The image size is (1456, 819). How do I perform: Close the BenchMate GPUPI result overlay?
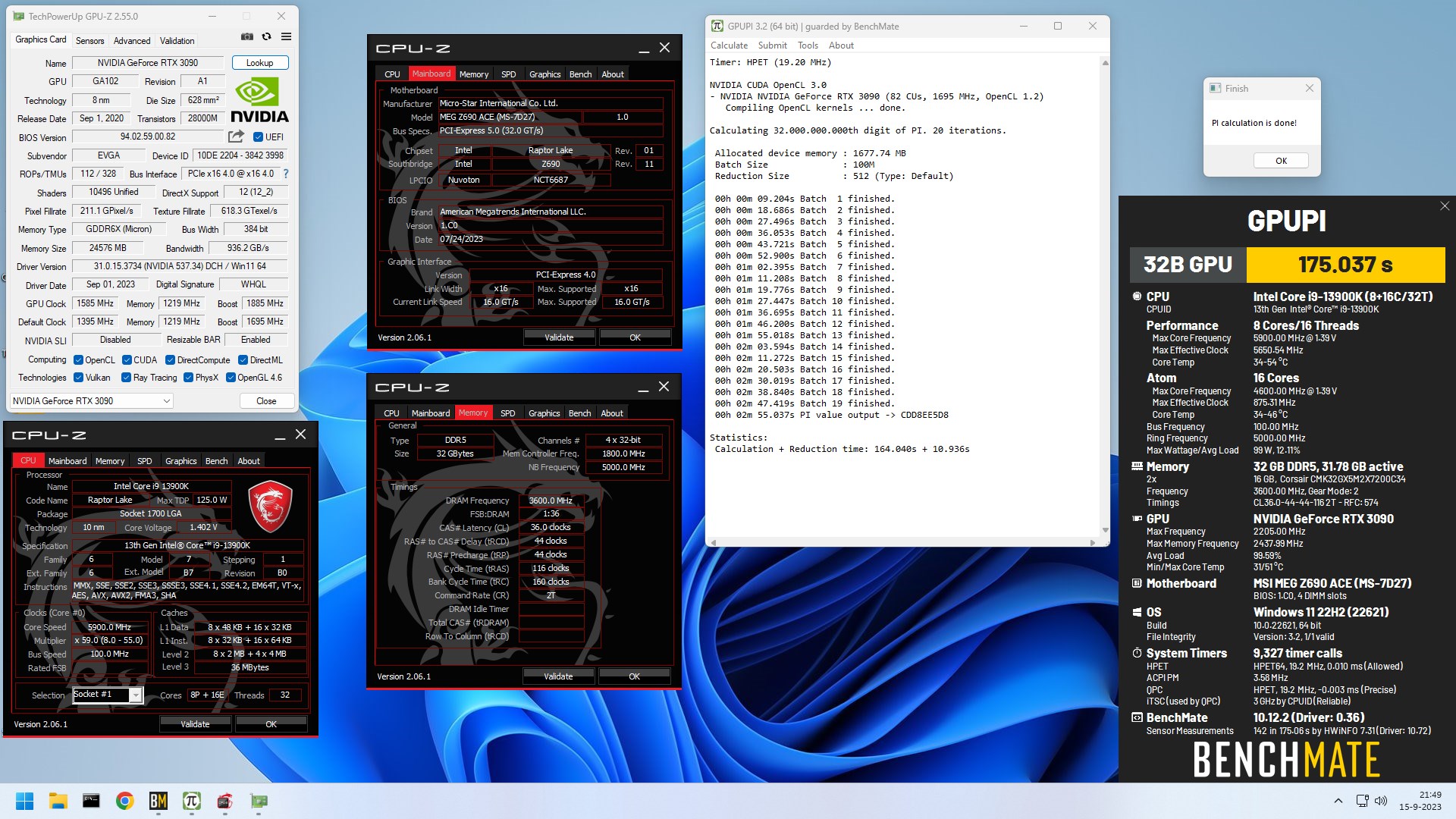(1444, 206)
